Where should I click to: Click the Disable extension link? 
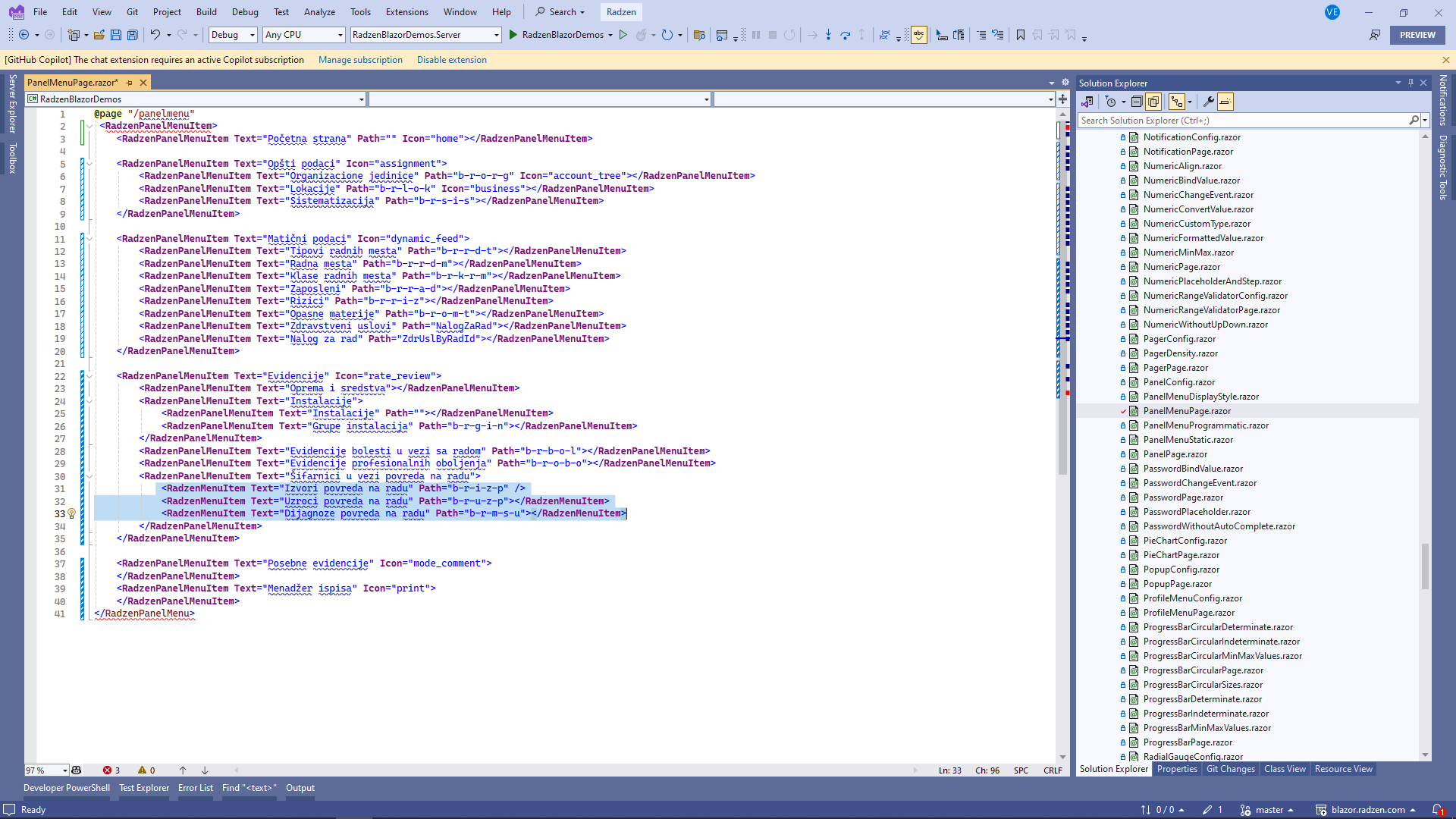click(451, 60)
